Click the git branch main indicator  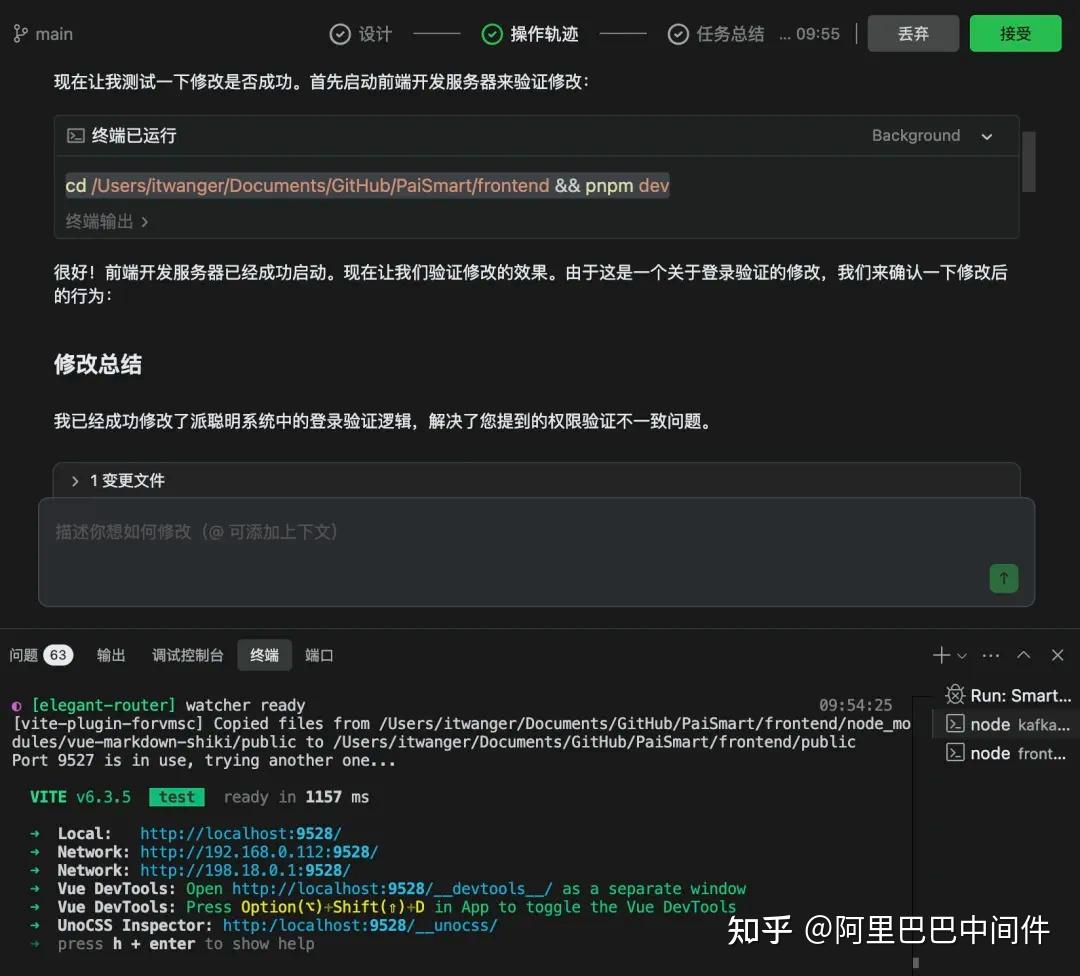(43, 33)
